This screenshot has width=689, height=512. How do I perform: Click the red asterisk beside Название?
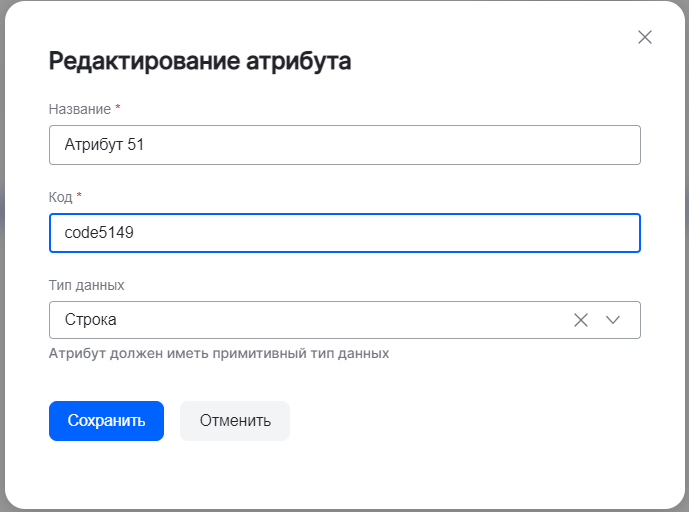click(118, 108)
